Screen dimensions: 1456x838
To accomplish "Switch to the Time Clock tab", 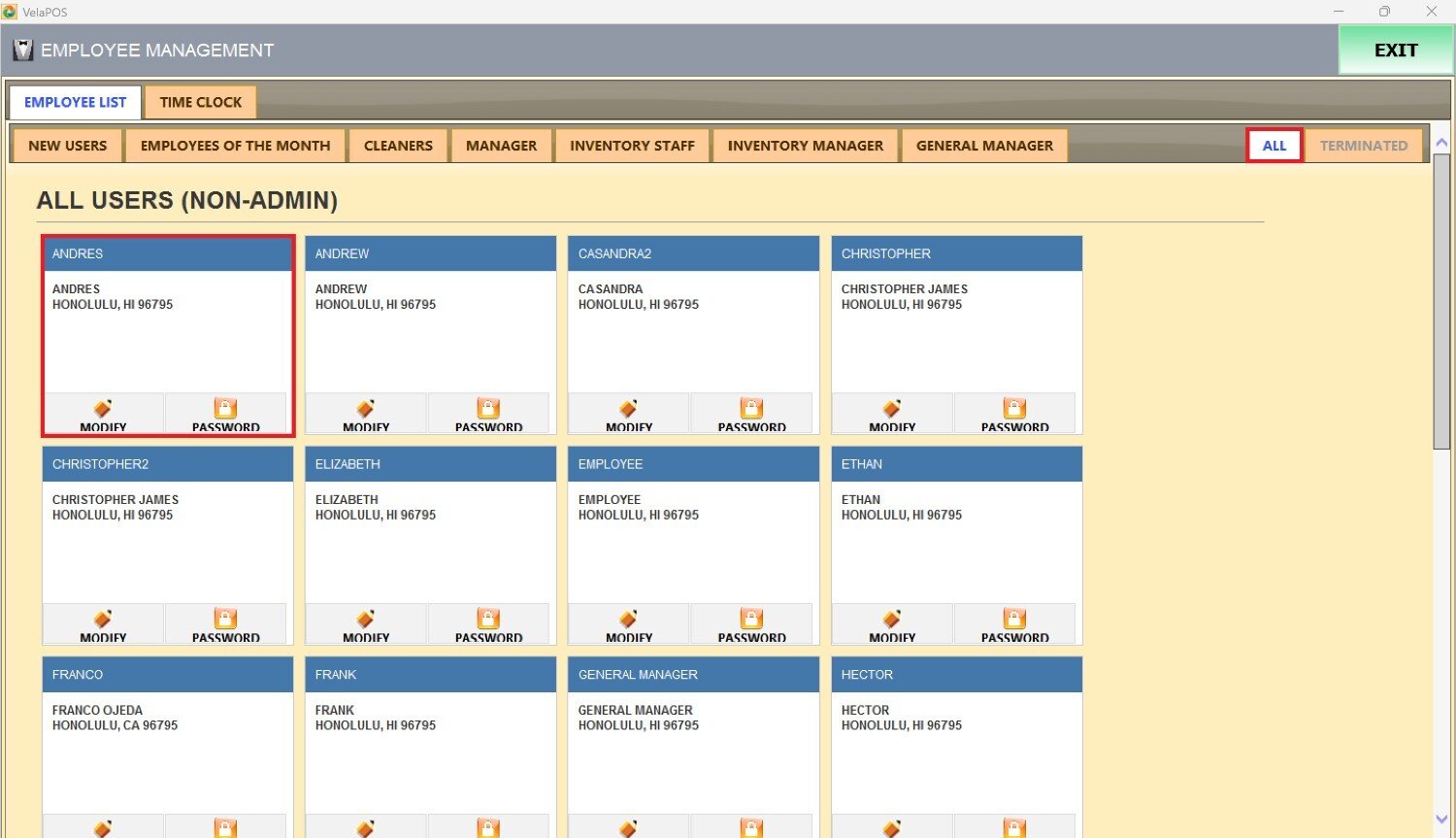I will click(x=201, y=102).
